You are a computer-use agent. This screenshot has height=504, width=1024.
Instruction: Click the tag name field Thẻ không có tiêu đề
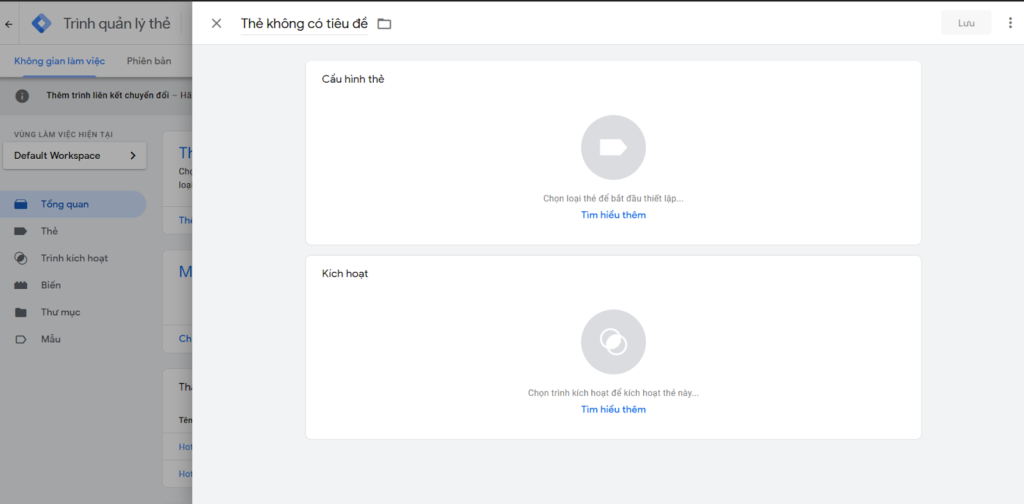[304, 24]
